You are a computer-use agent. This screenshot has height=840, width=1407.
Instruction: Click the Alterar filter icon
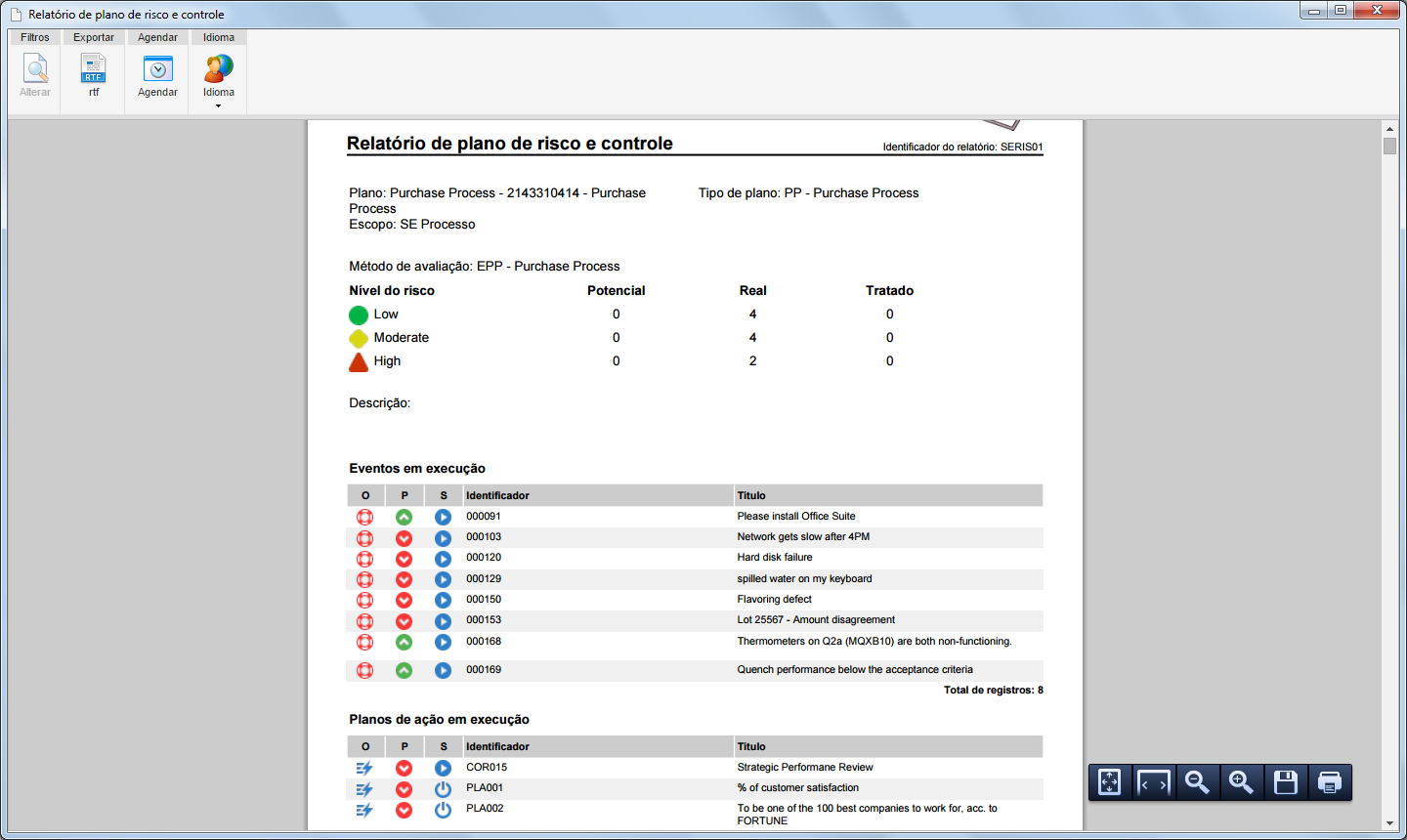(x=35, y=68)
